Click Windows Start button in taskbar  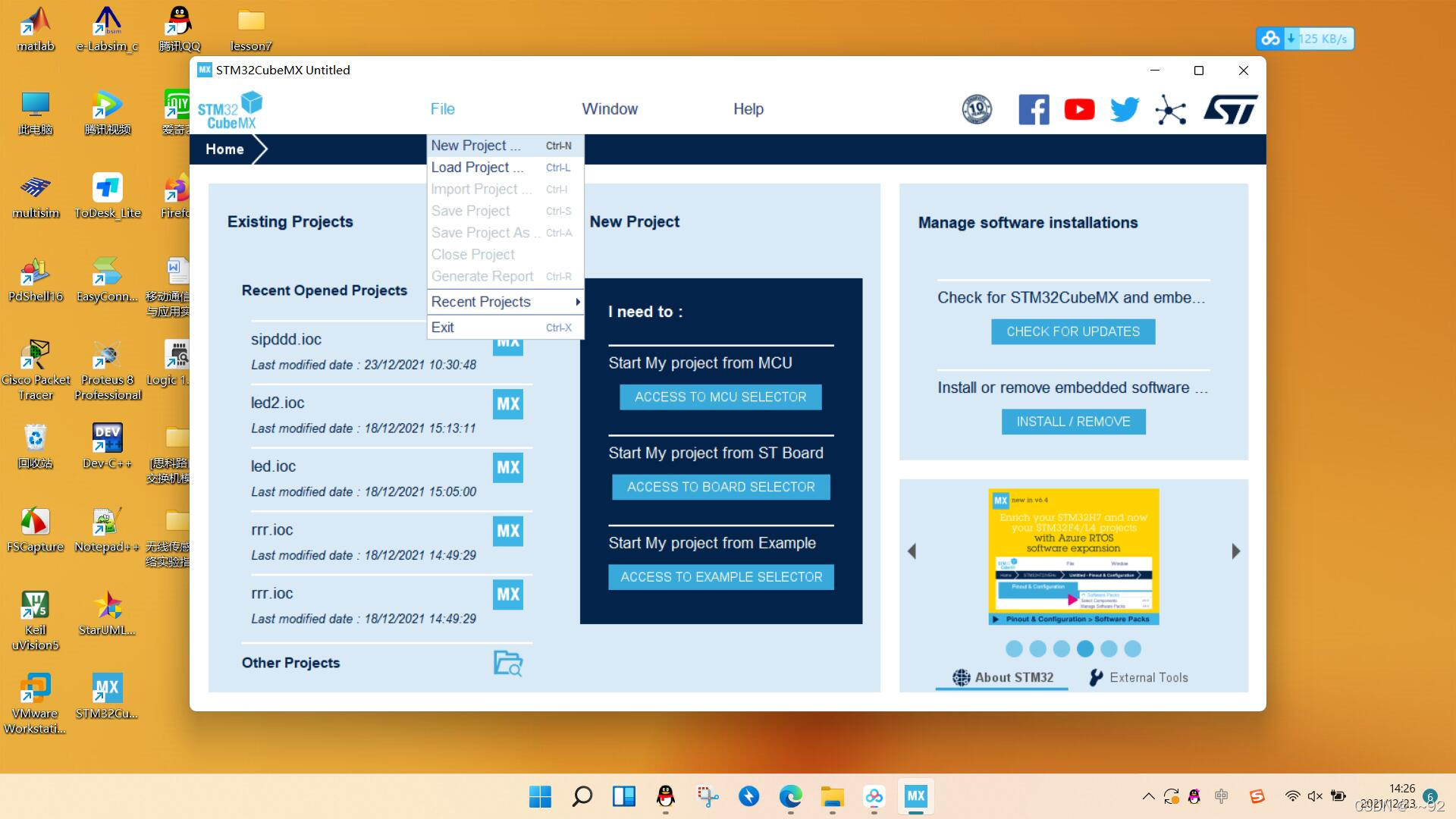point(540,796)
